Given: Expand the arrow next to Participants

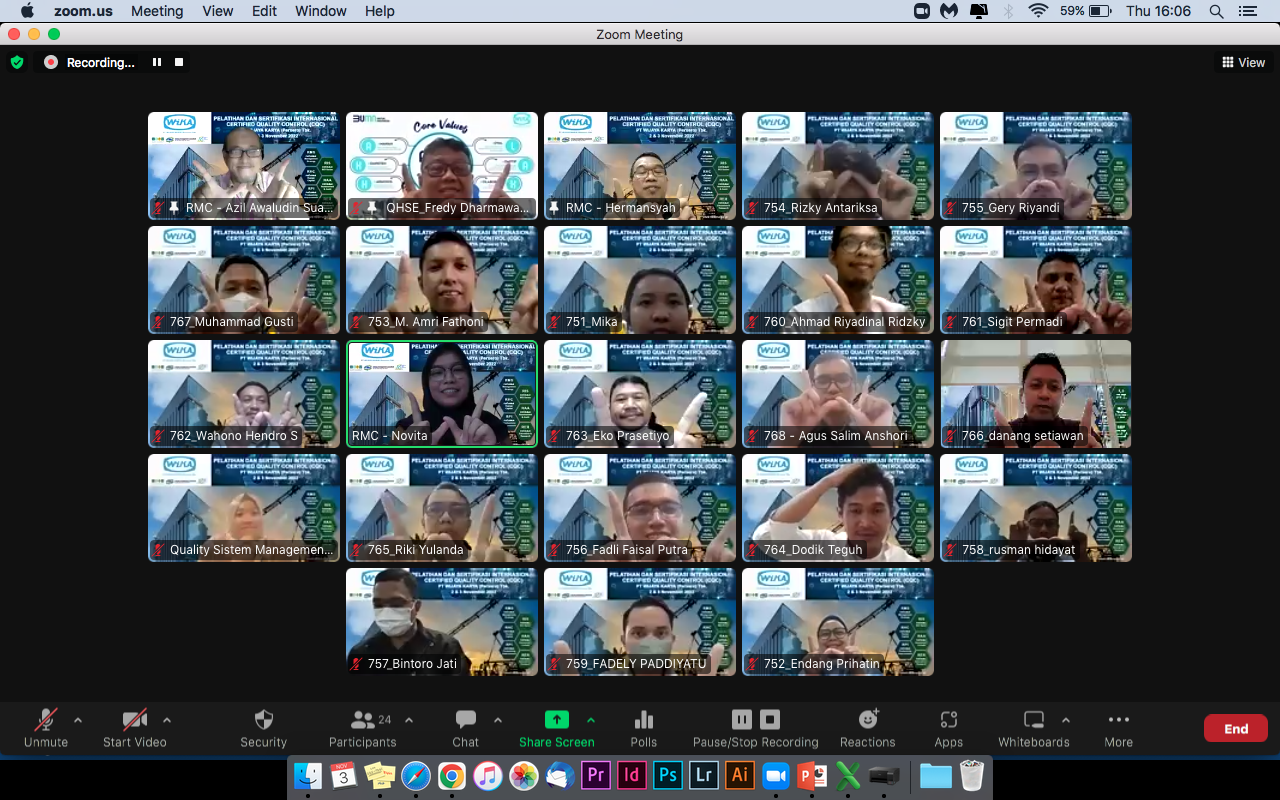Looking at the screenshot, I should pos(408,720).
